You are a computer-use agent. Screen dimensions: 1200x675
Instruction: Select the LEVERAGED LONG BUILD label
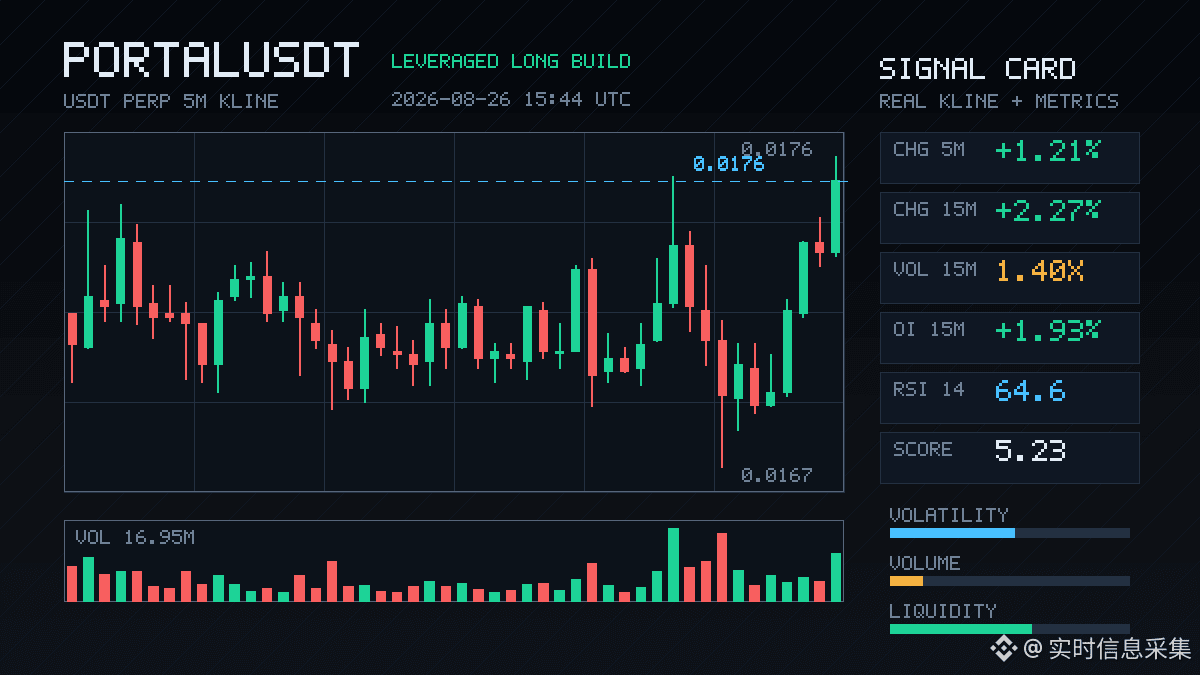click(511, 61)
